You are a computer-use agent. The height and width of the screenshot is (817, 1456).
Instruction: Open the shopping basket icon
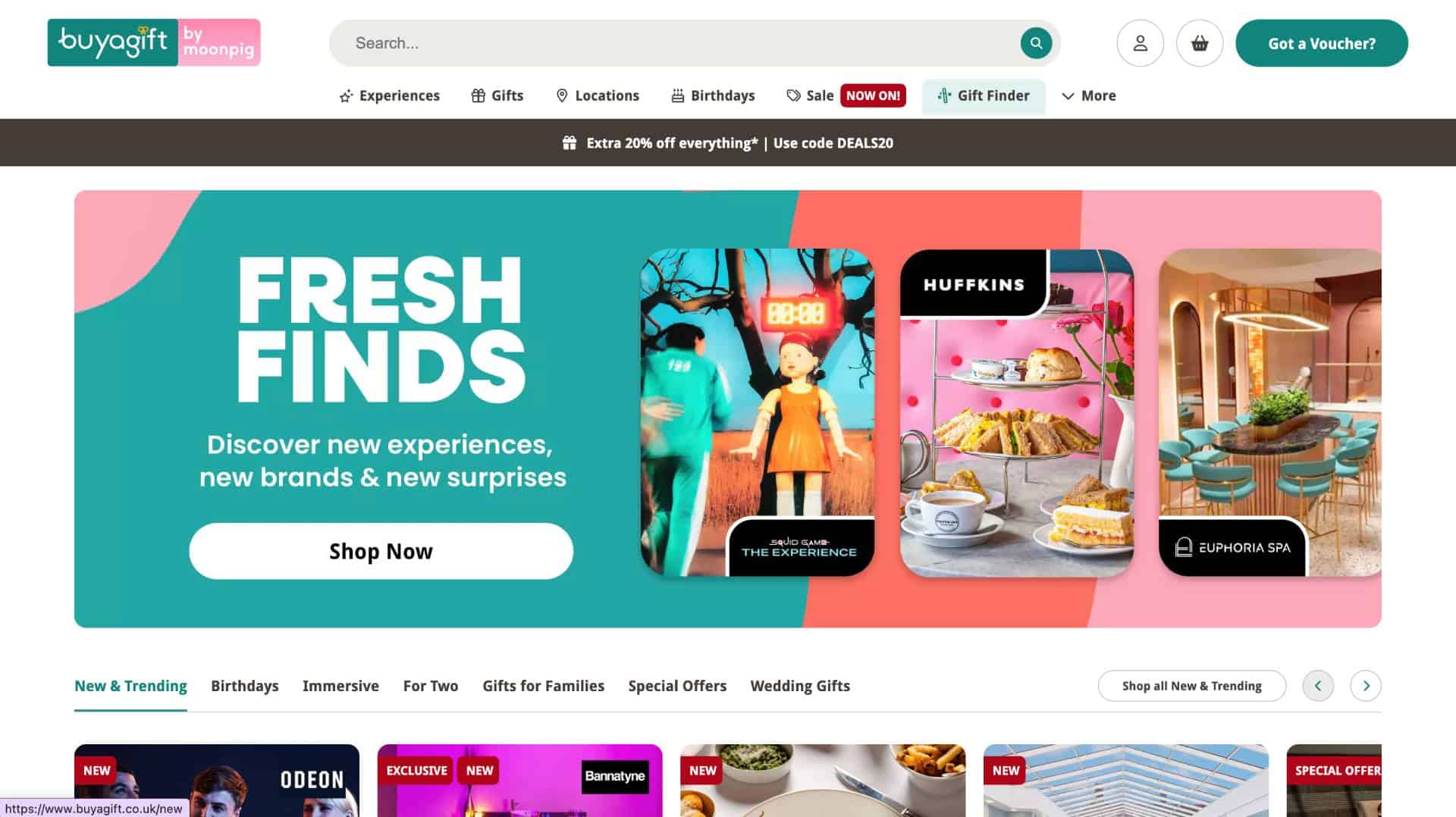(x=1200, y=43)
